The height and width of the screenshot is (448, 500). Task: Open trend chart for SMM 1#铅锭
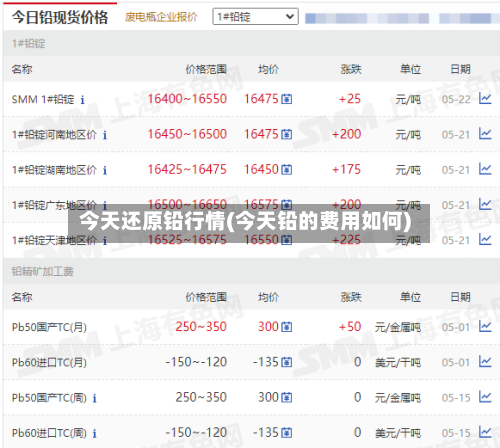(x=485, y=98)
